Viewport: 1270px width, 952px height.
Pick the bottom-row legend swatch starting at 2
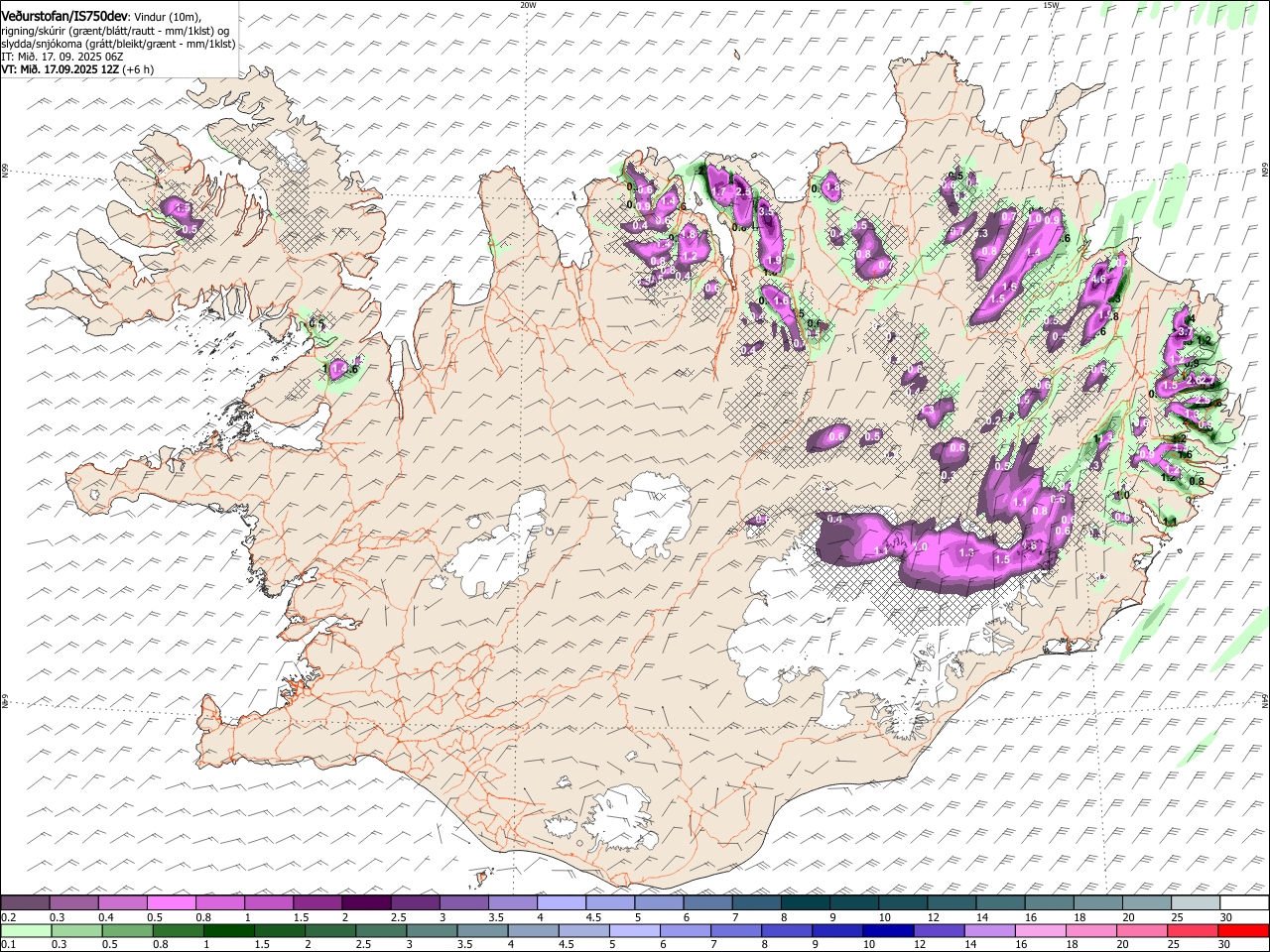[x=330, y=931]
